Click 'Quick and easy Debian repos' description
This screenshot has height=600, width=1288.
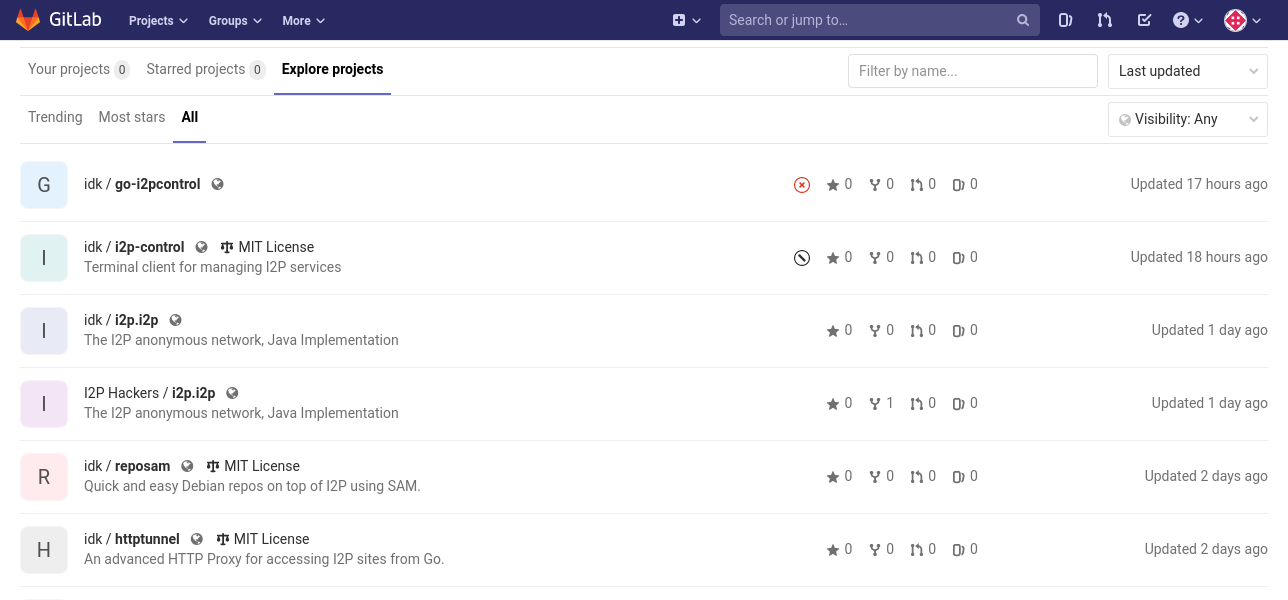pyautogui.click(x=252, y=486)
